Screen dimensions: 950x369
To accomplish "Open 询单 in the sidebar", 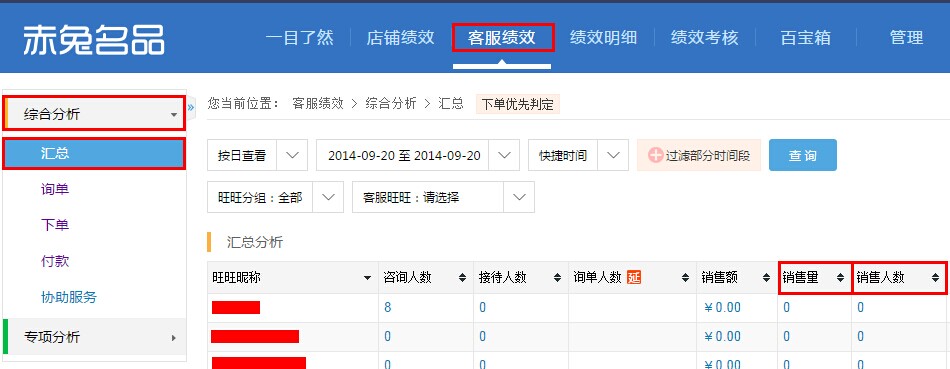I will pyautogui.click(x=55, y=189).
